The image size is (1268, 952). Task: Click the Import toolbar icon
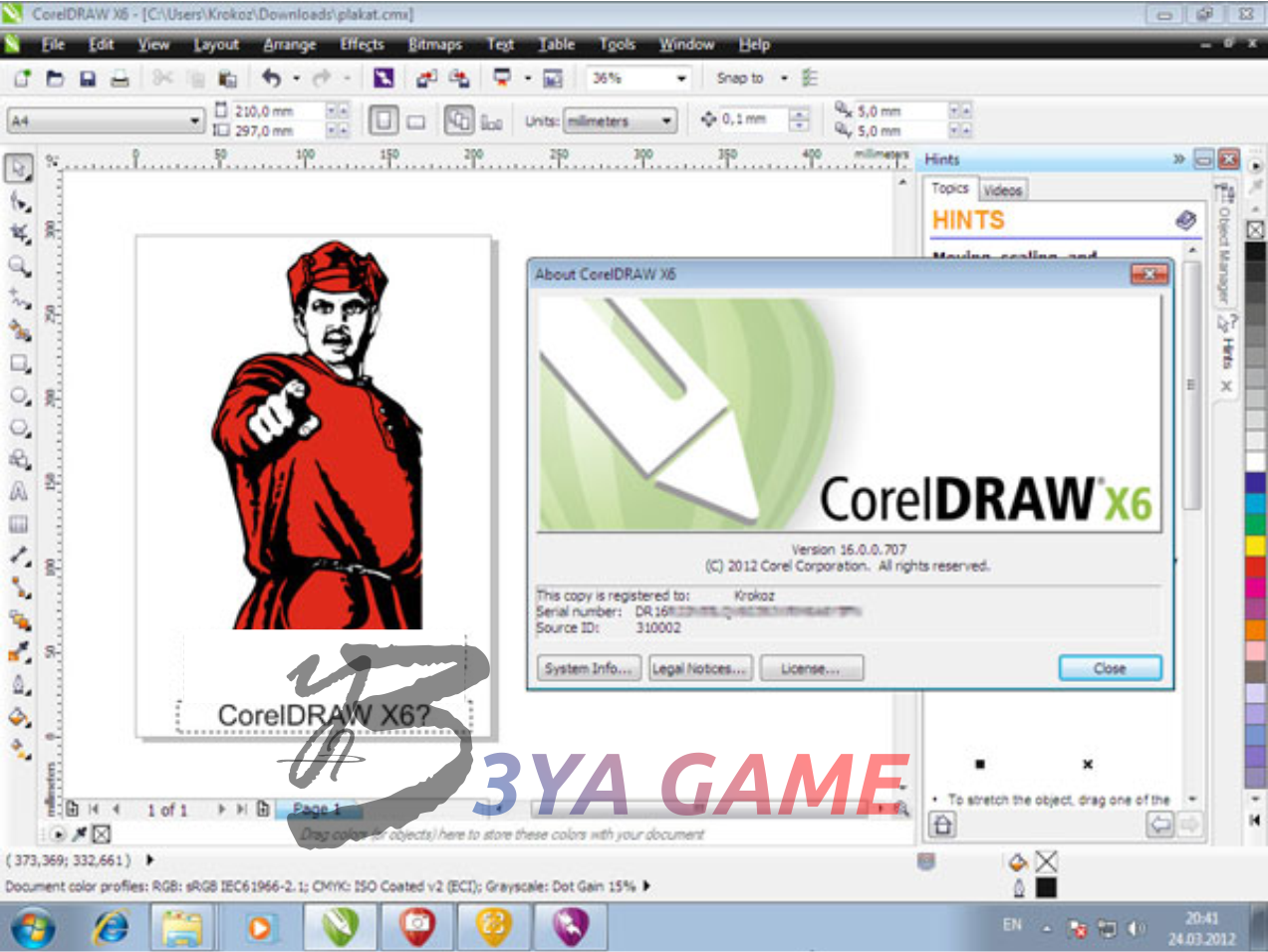pyautogui.click(x=426, y=79)
